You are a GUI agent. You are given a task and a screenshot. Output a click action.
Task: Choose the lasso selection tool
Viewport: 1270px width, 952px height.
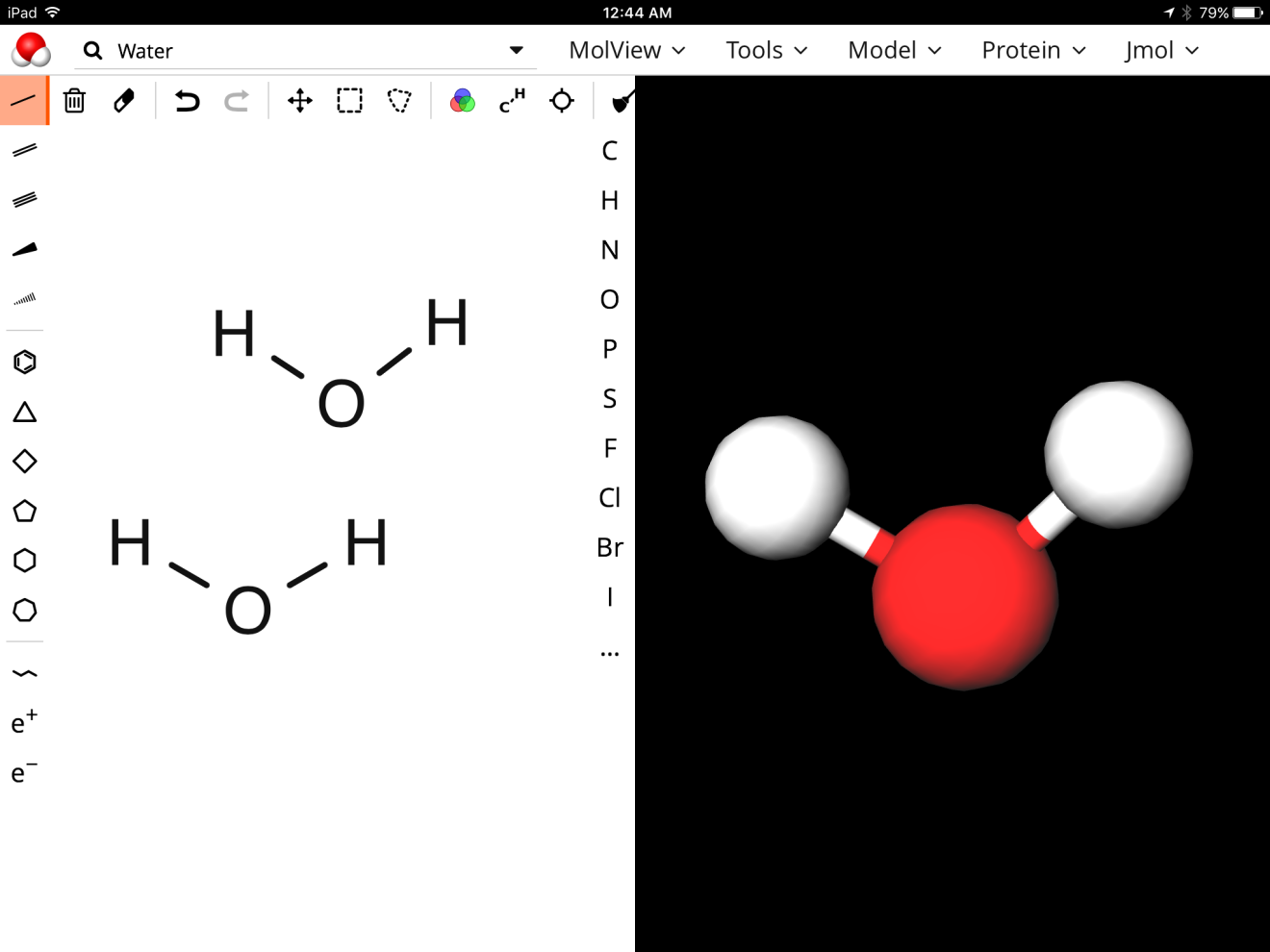tap(399, 100)
